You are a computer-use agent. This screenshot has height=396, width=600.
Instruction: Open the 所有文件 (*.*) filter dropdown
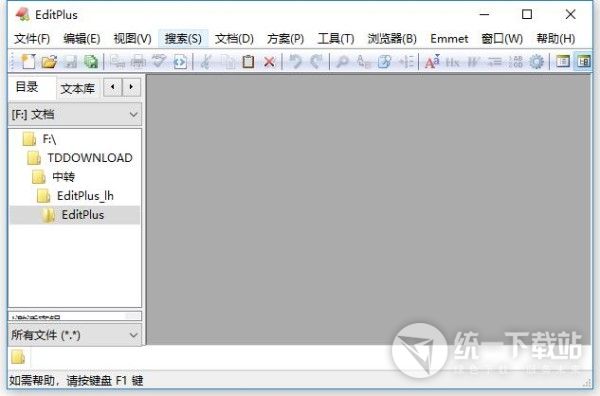[x=75, y=335]
